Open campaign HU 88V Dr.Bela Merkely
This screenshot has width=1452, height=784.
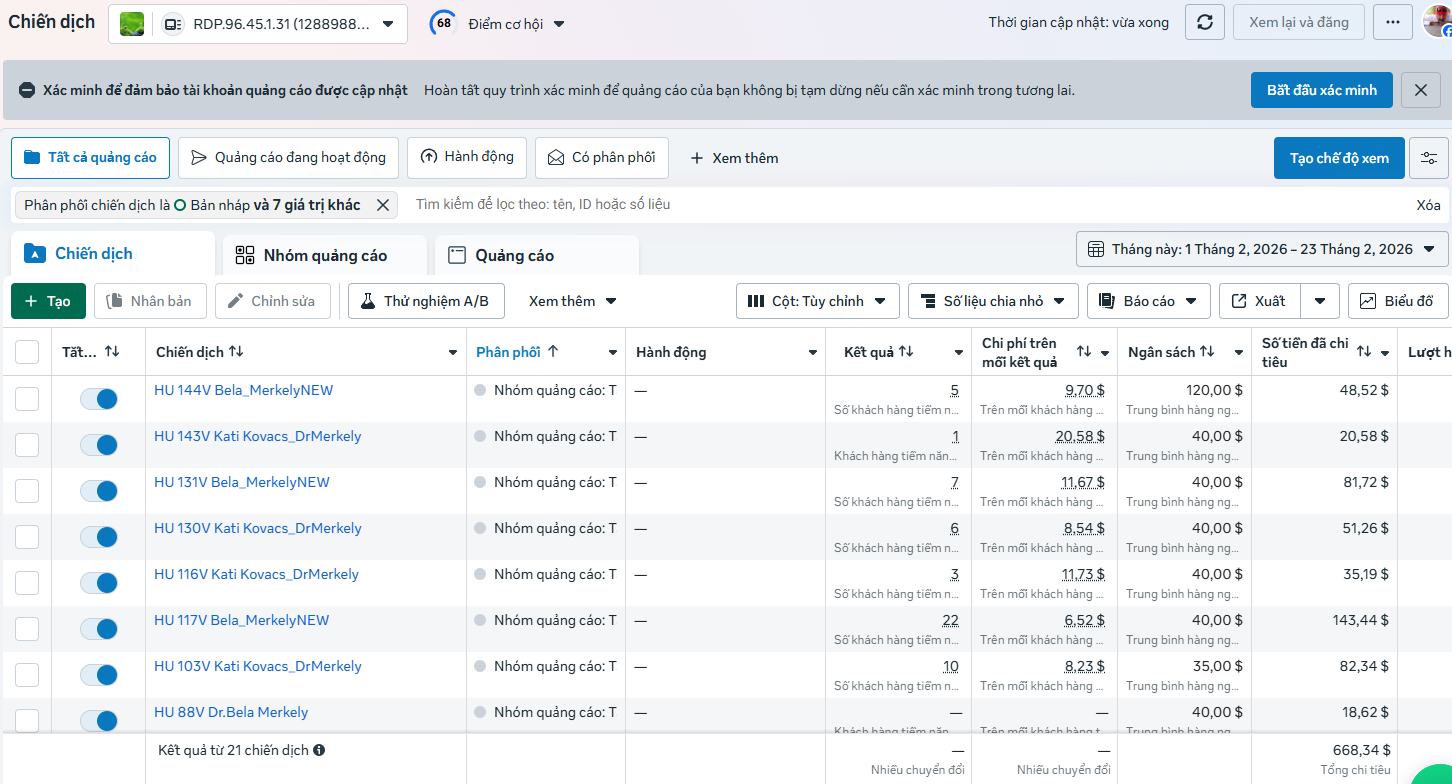point(231,712)
